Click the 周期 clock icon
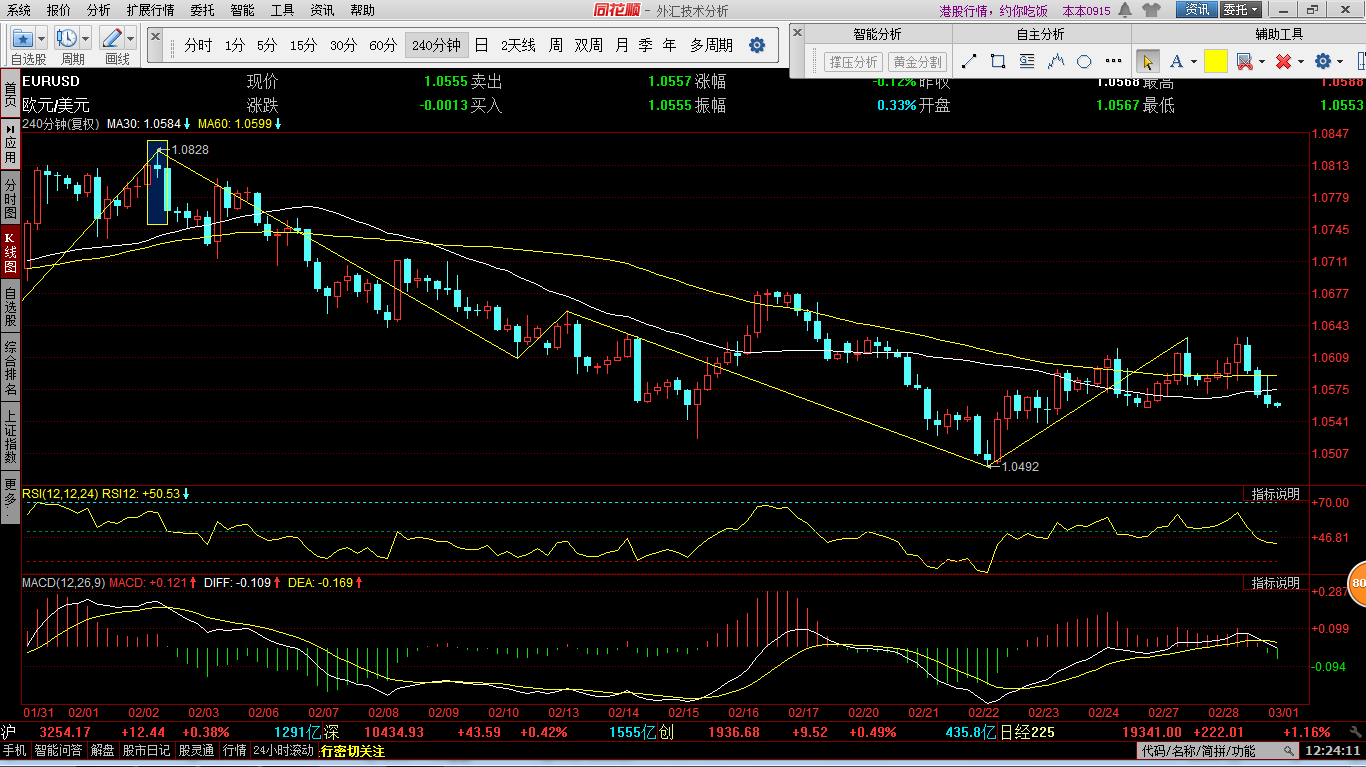Image resolution: width=1366 pixels, height=767 pixels. pyautogui.click(x=67, y=38)
